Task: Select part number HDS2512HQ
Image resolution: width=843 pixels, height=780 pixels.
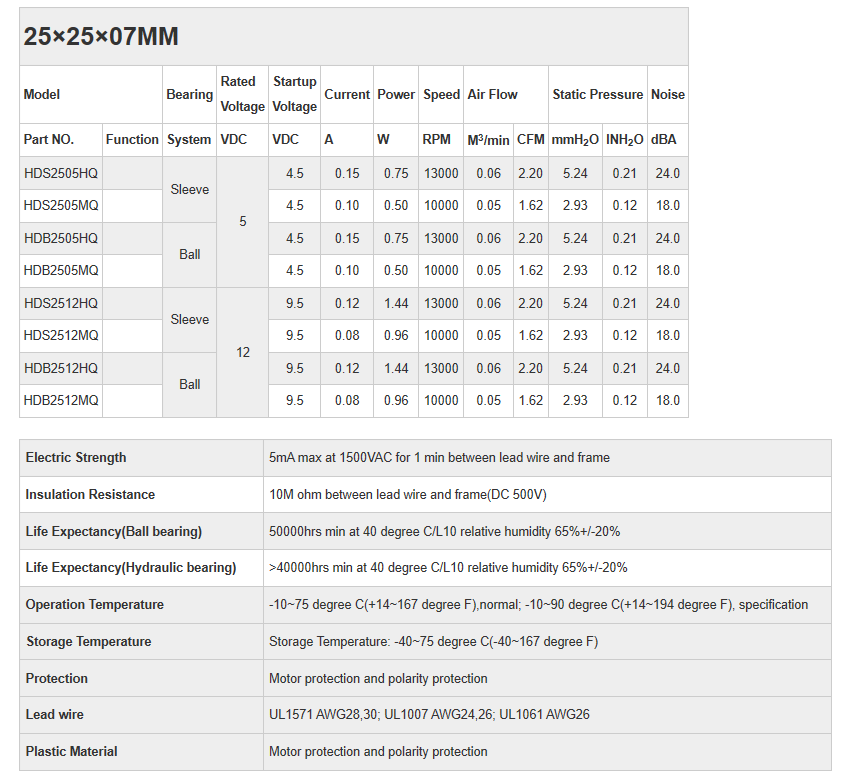Action: 61,303
